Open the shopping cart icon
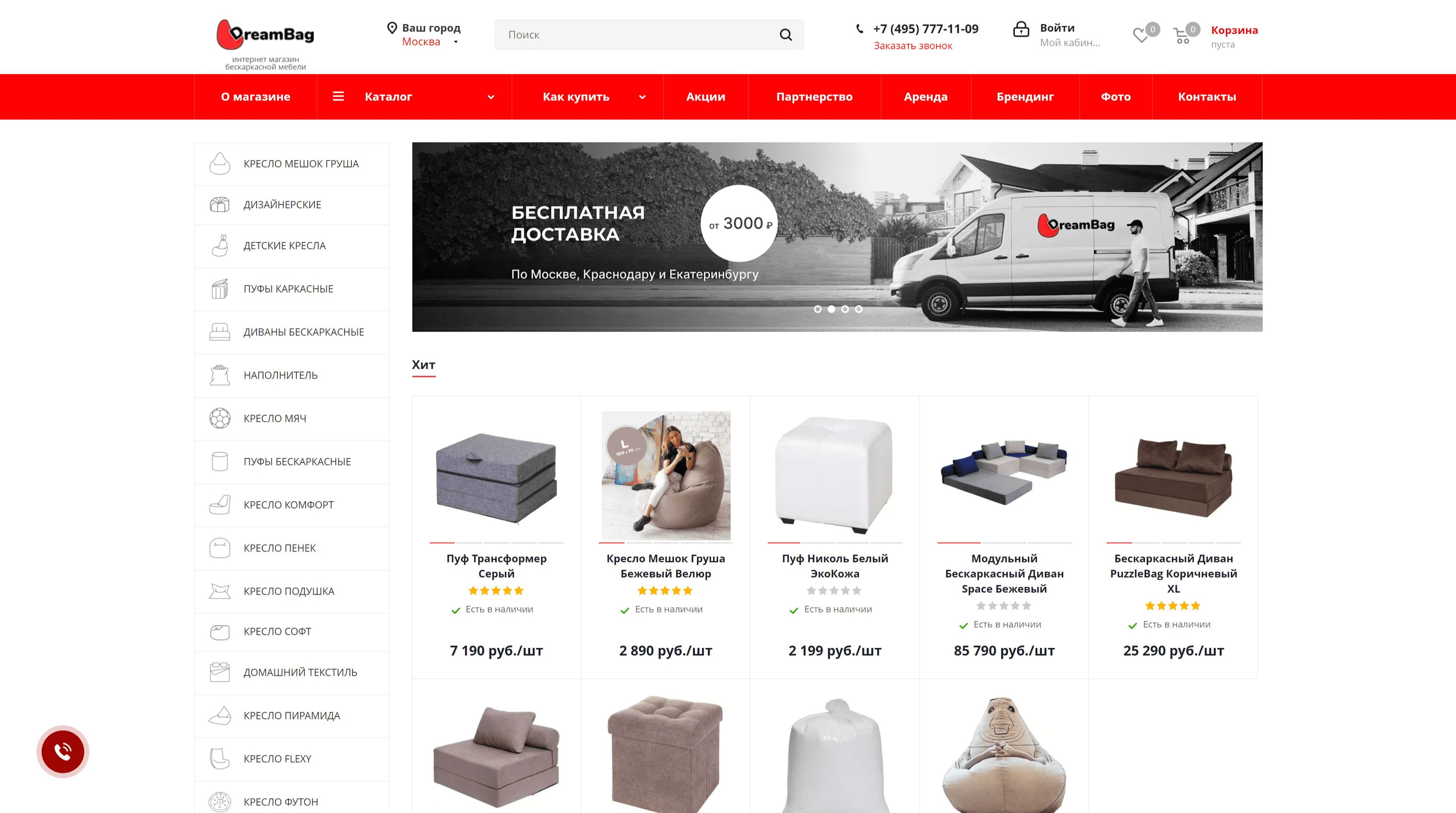 pos(1181,36)
